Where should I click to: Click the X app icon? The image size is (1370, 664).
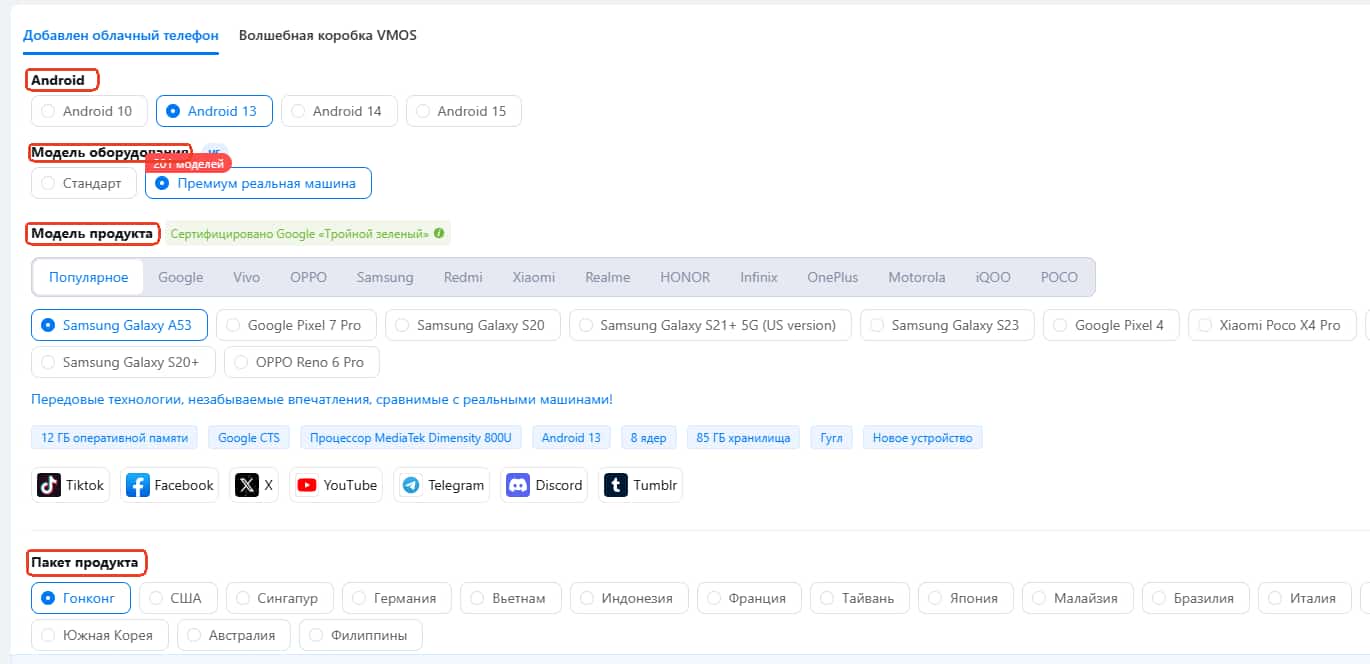pyautogui.click(x=246, y=485)
